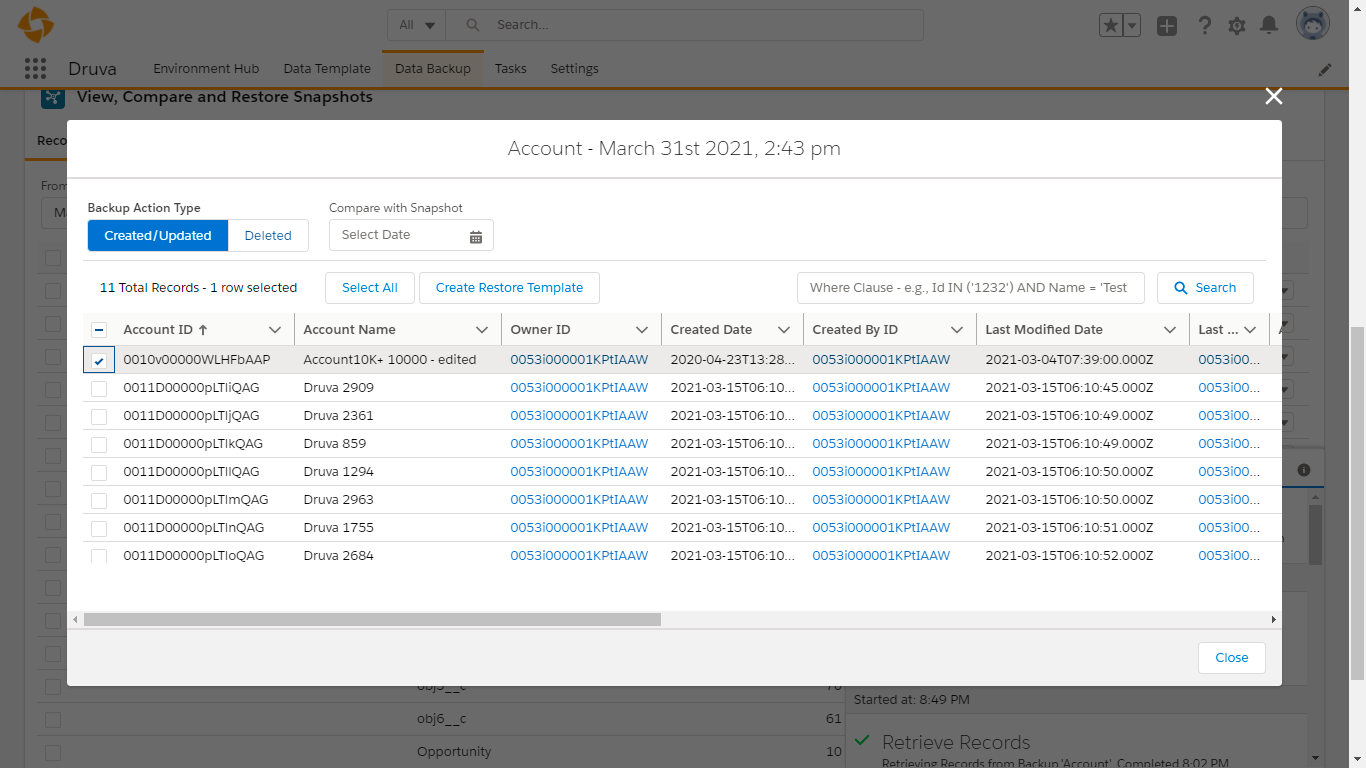The width and height of the screenshot is (1366, 768).
Task: Open the truncated Last... column menu chevron
Action: (x=1250, y=330)
